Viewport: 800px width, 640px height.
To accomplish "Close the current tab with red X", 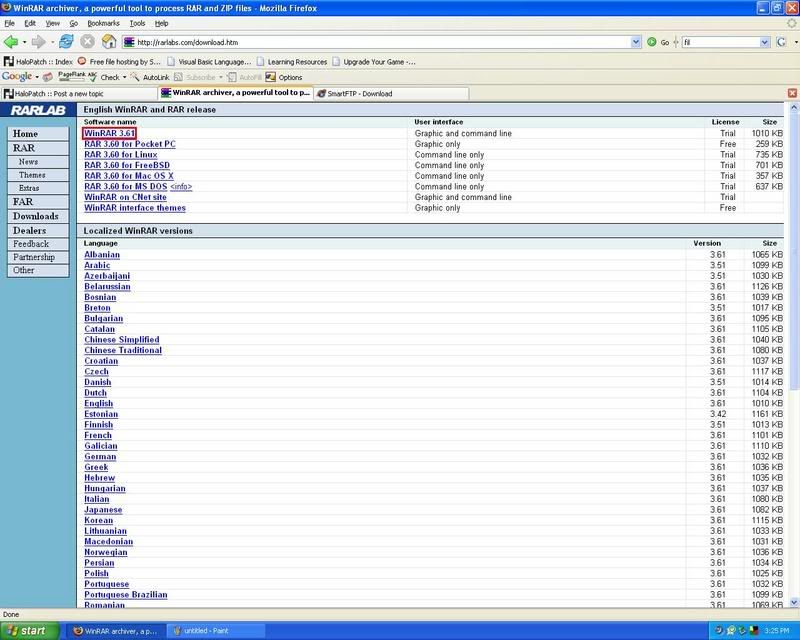I will coord(792,93).
